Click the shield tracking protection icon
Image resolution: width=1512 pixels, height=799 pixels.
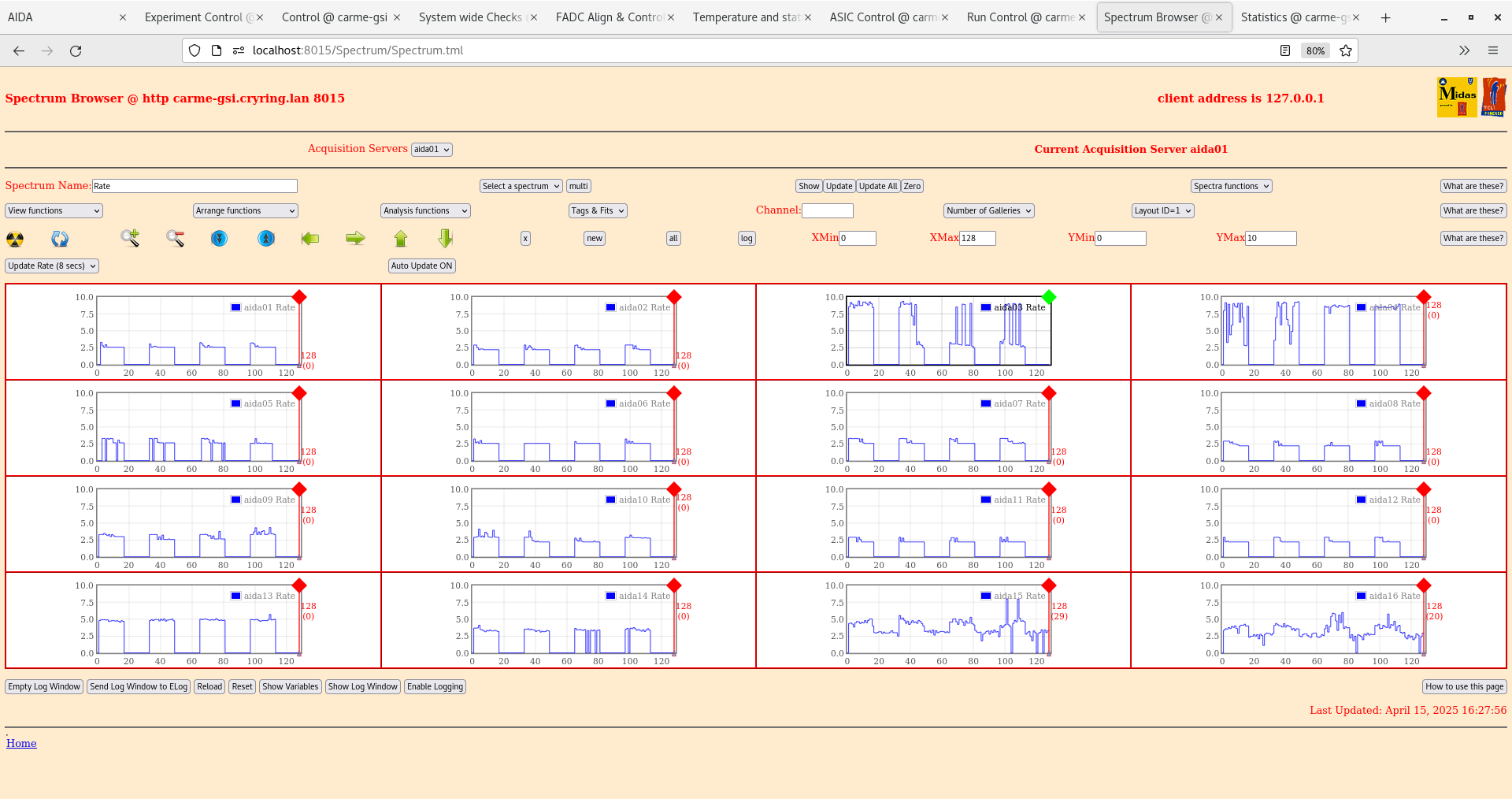click(x=195, y=50)
